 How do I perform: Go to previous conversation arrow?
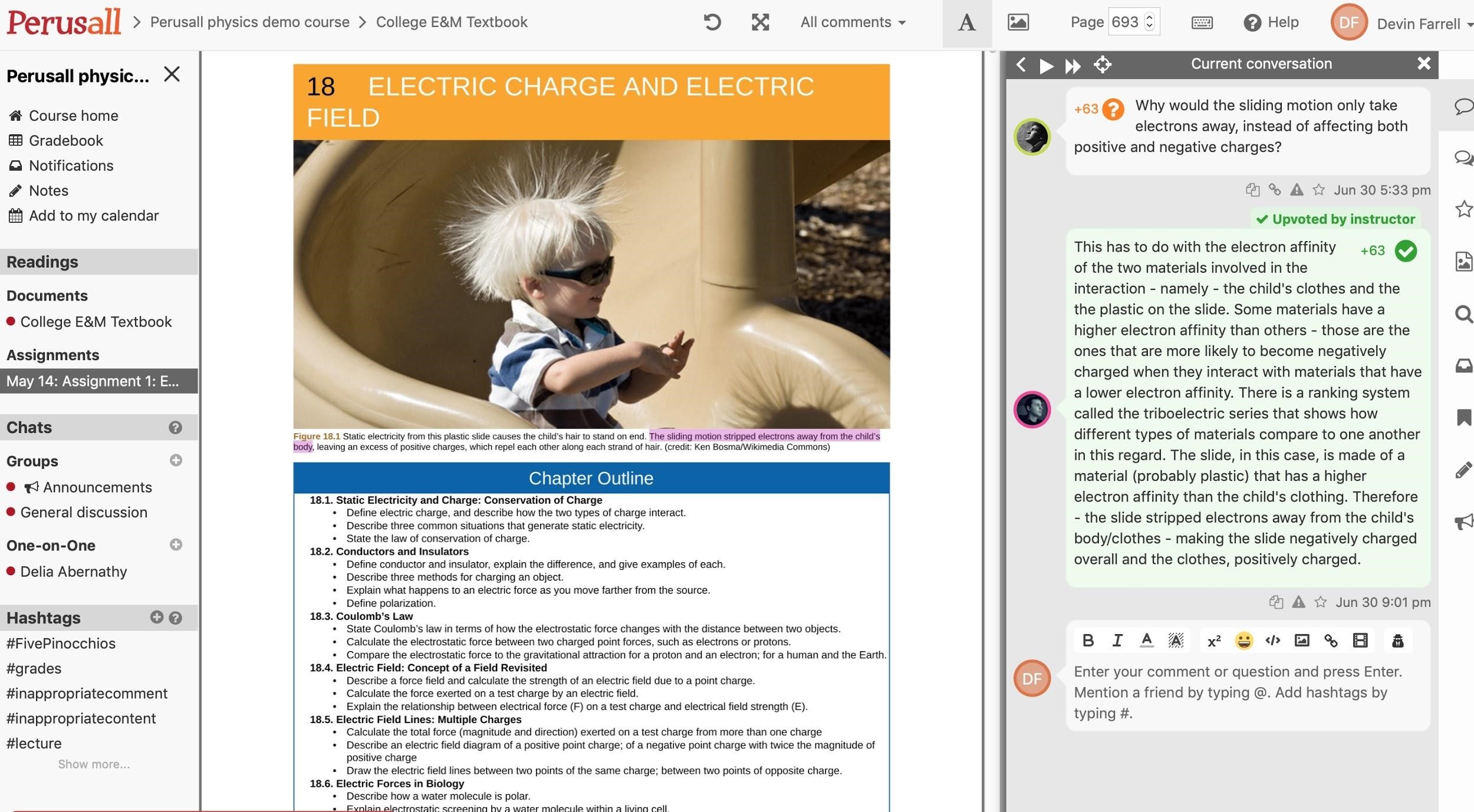pos(1021,64)
